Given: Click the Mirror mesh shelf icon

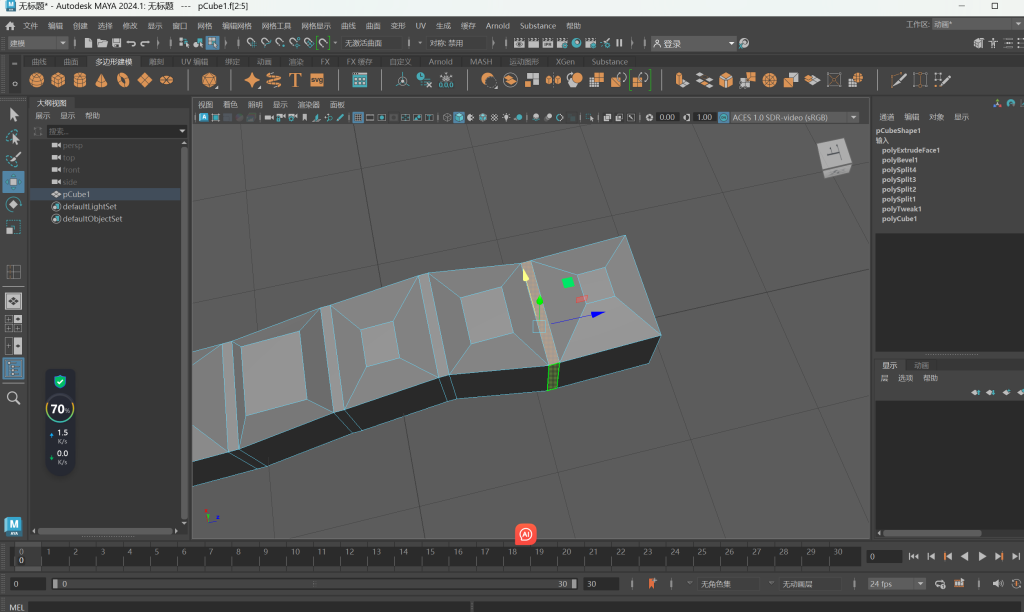Looking at the screenshot, I should click(x=554, y=80).
